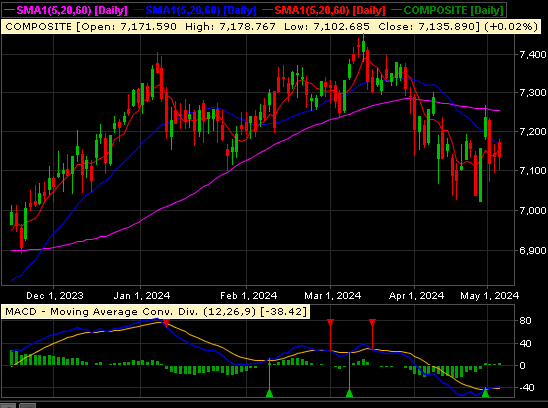Select the red SMA1(5,20,60) legend entry
The image size is (548, 408).
tap(324, 10)
